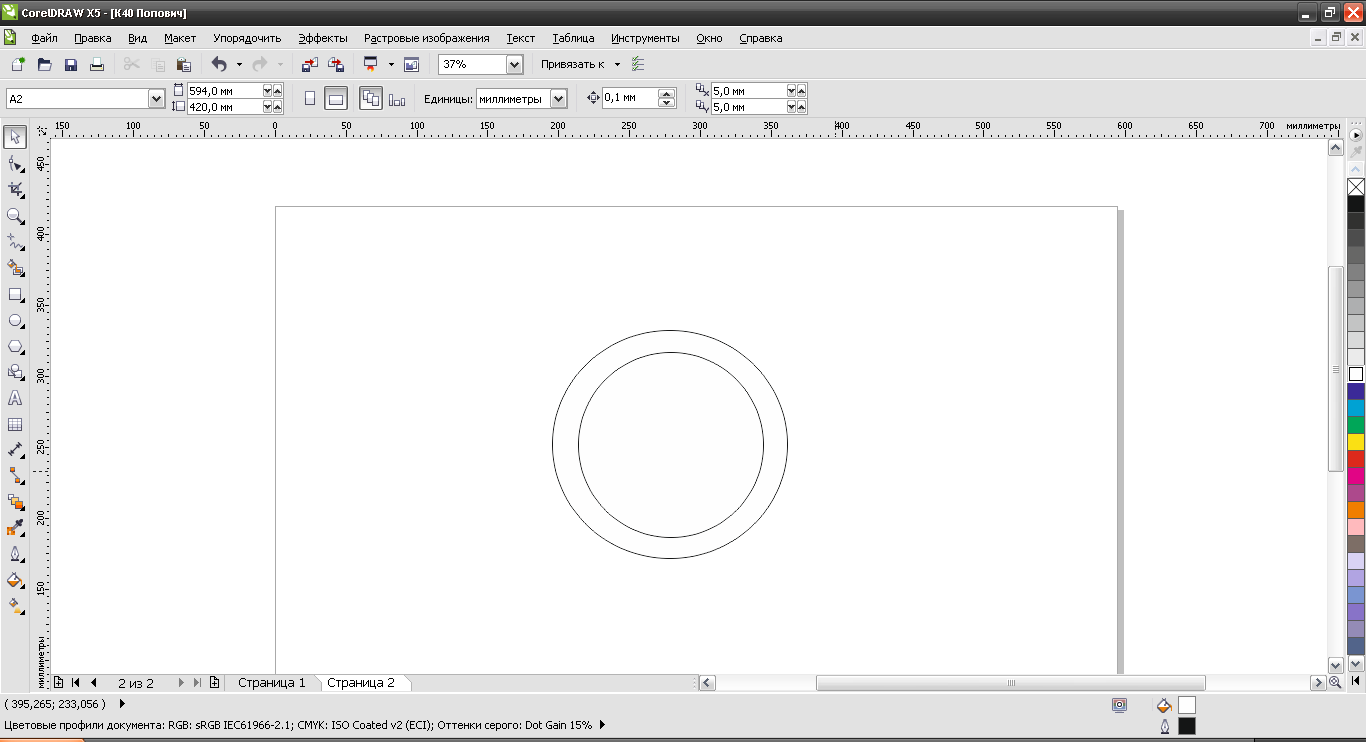
Task: Go to the previous page
Action: point(94,683)
